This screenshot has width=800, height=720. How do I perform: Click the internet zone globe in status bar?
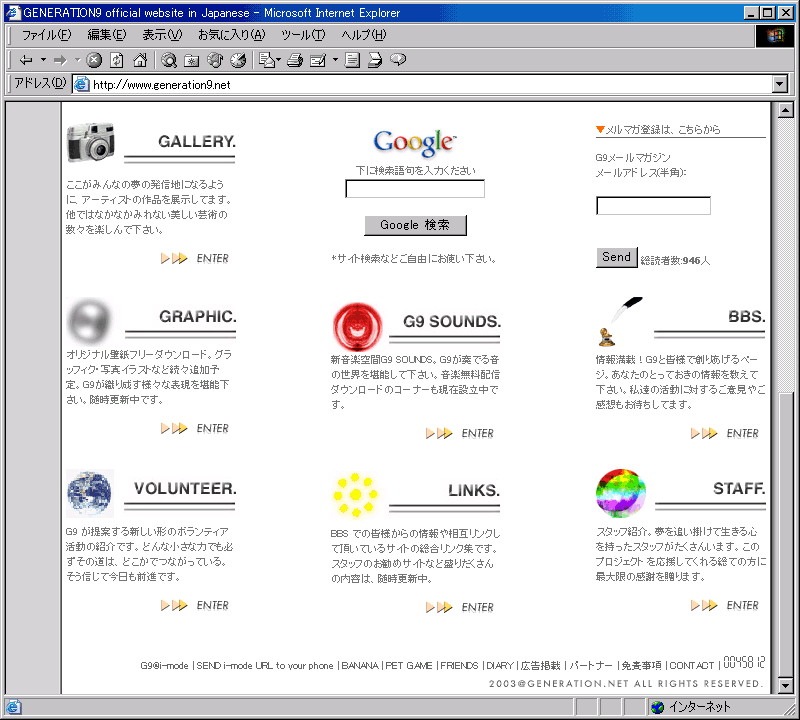click(x=658, y=707)
